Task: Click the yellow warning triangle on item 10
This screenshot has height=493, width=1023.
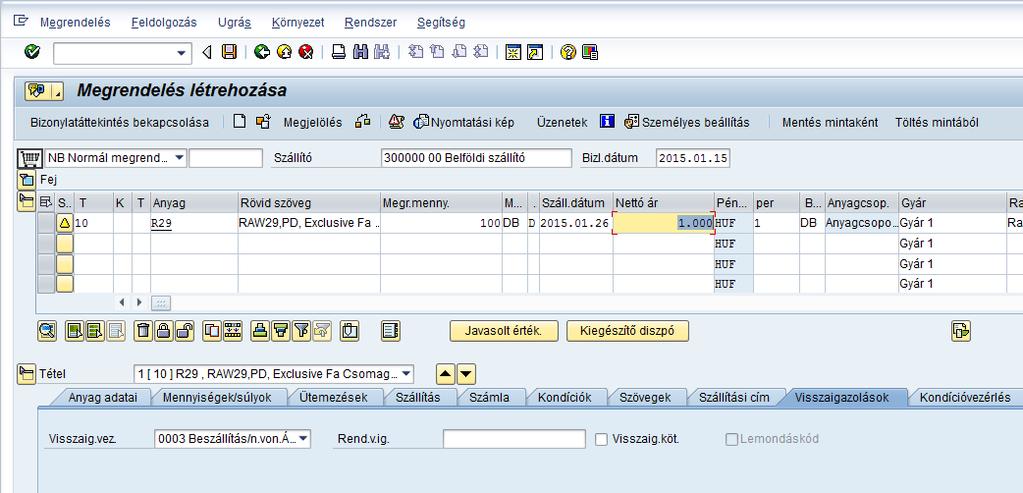Action: pos(65,223)
